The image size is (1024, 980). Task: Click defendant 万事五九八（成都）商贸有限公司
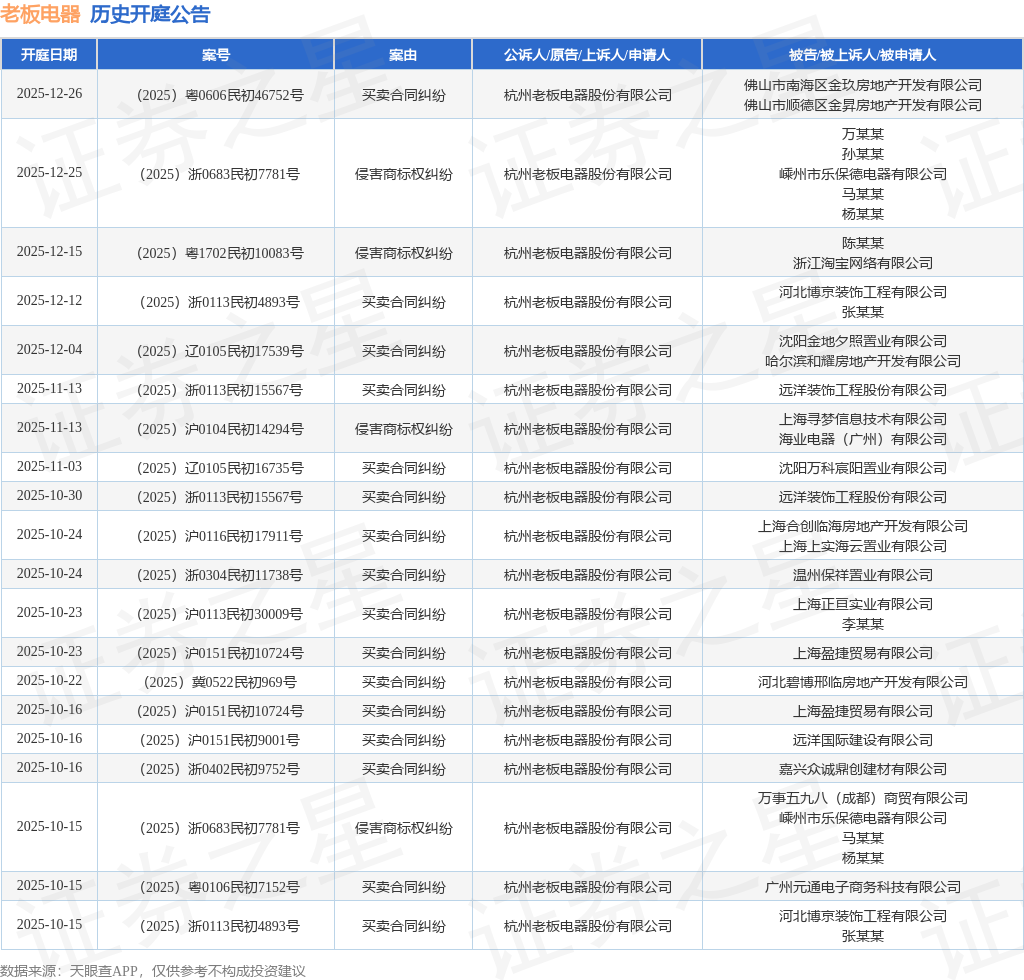pyautogui.click(x=863, y=798)
